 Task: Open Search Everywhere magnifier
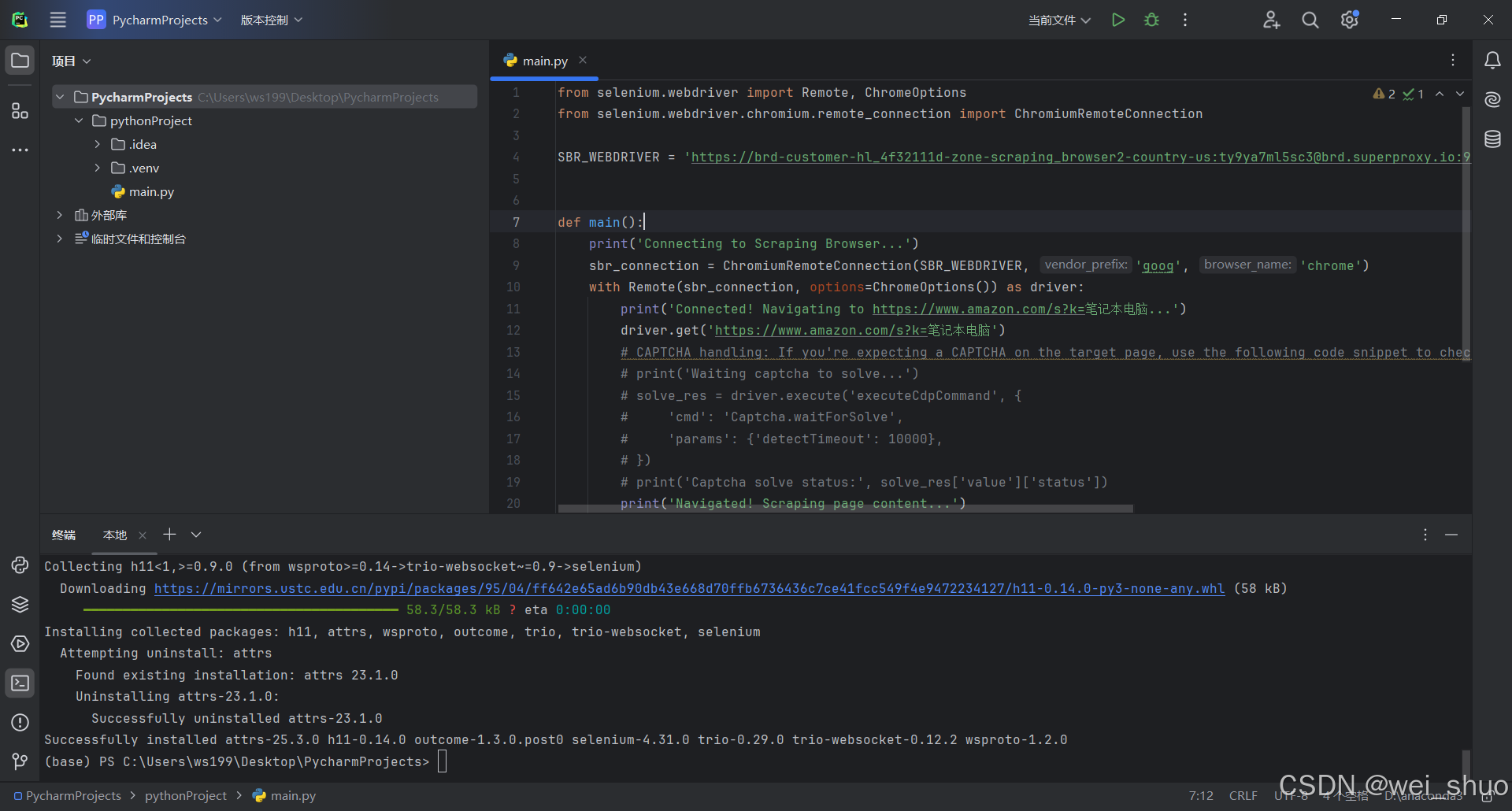click(x=1310, y=20)
